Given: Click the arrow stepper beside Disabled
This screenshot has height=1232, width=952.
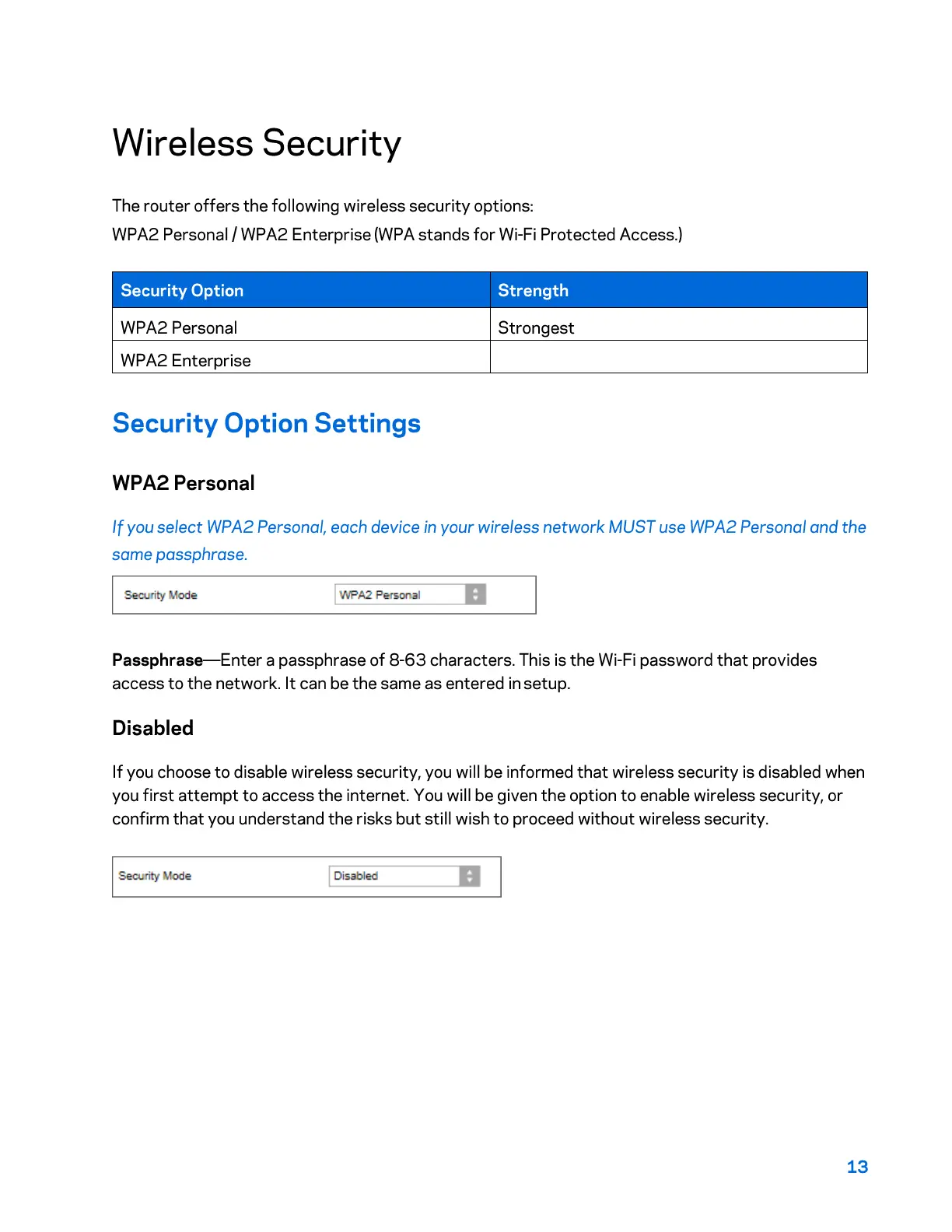Looking at the screenshot, I should (470, 876).
